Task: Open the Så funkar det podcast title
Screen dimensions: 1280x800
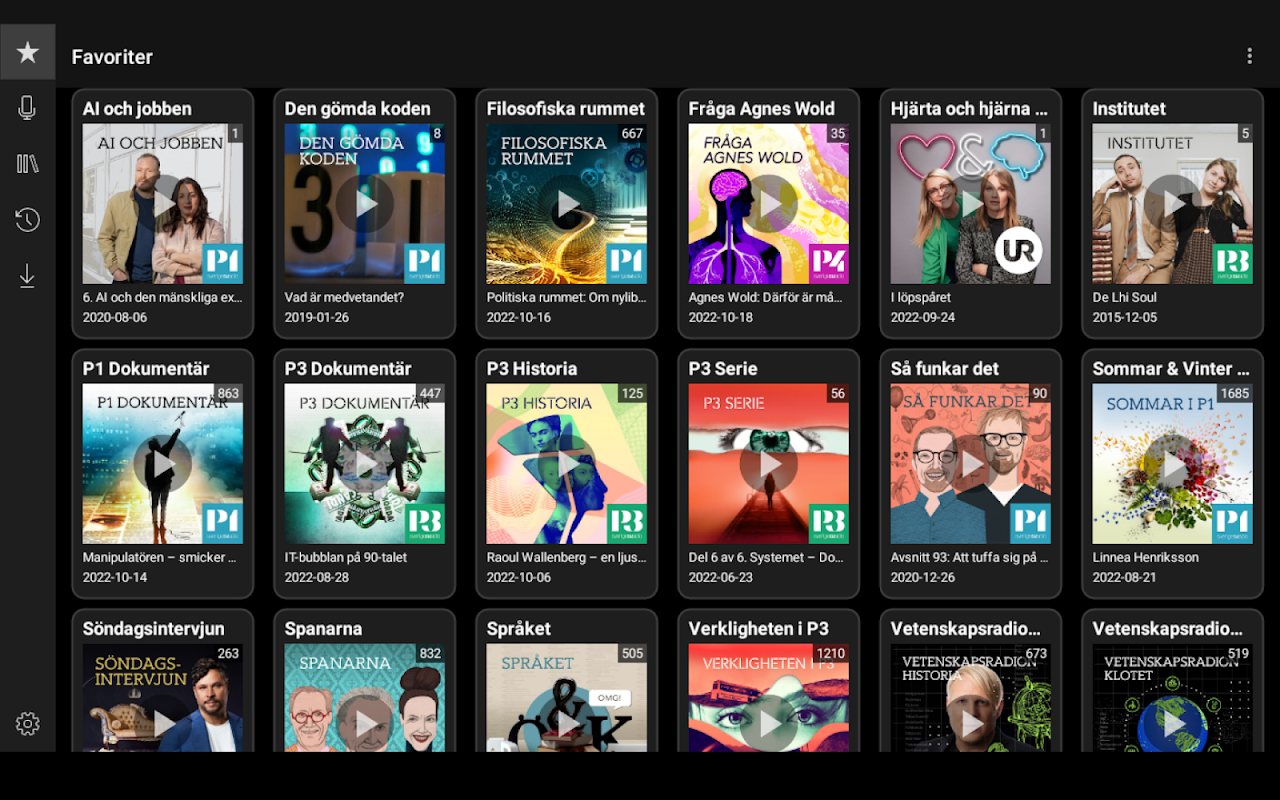Action: 945,369
